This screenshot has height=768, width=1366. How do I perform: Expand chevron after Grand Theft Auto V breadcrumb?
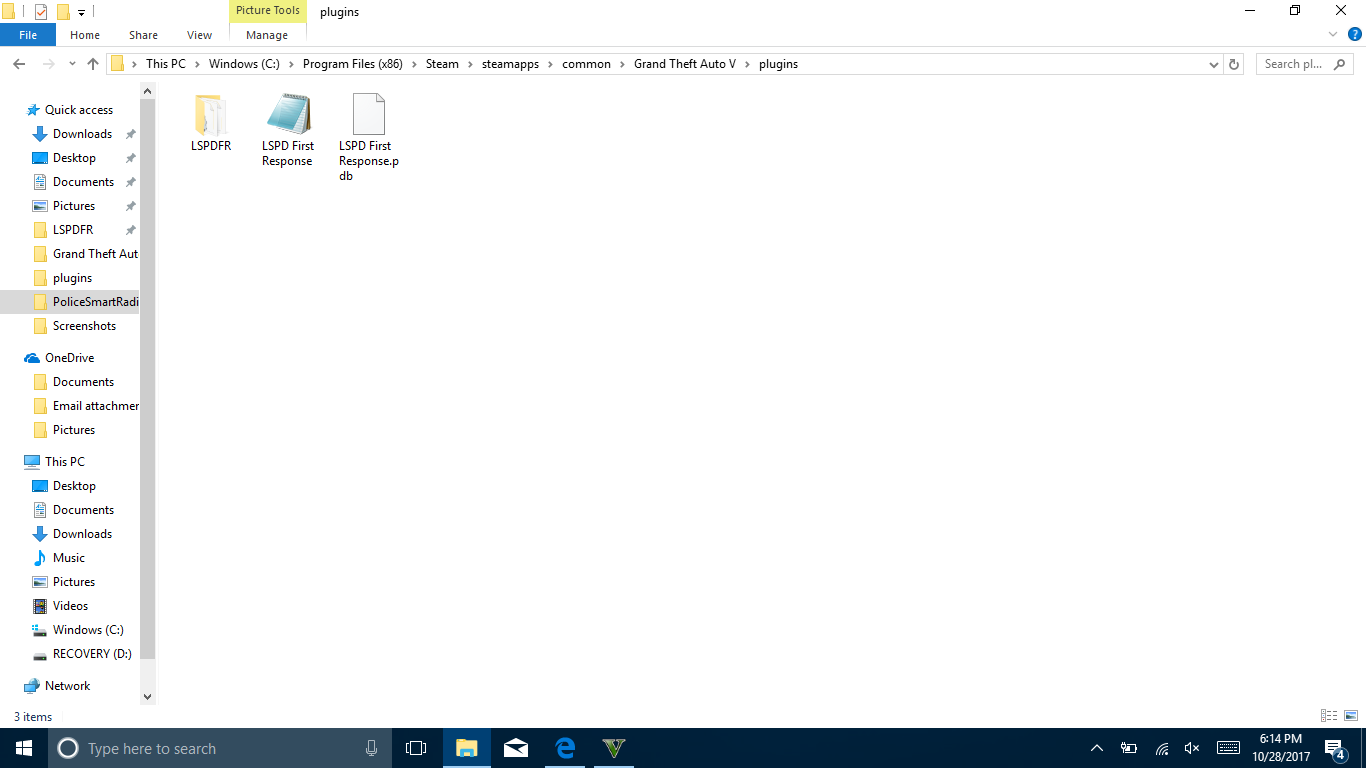coord(748,64)
